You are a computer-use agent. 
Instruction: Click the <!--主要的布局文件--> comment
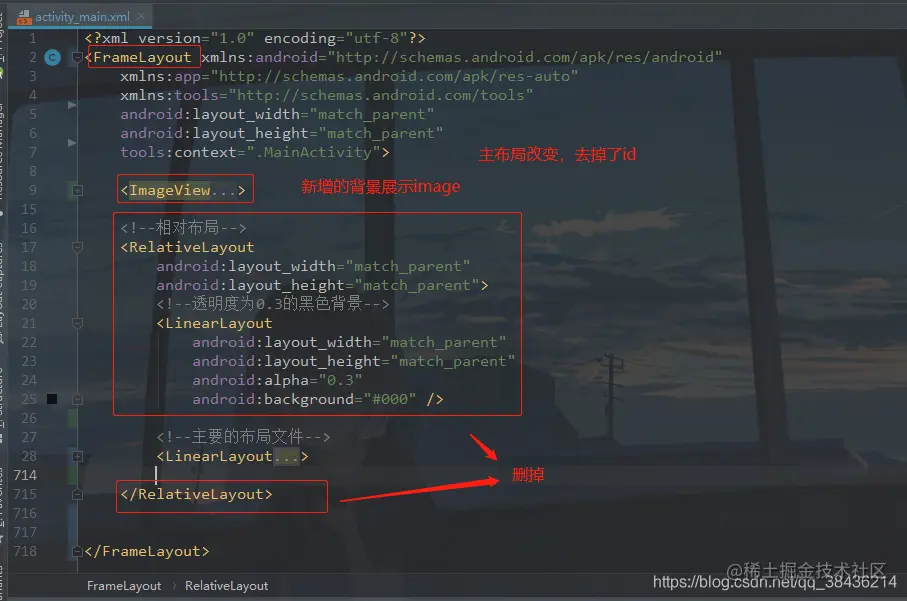(244, 437)
